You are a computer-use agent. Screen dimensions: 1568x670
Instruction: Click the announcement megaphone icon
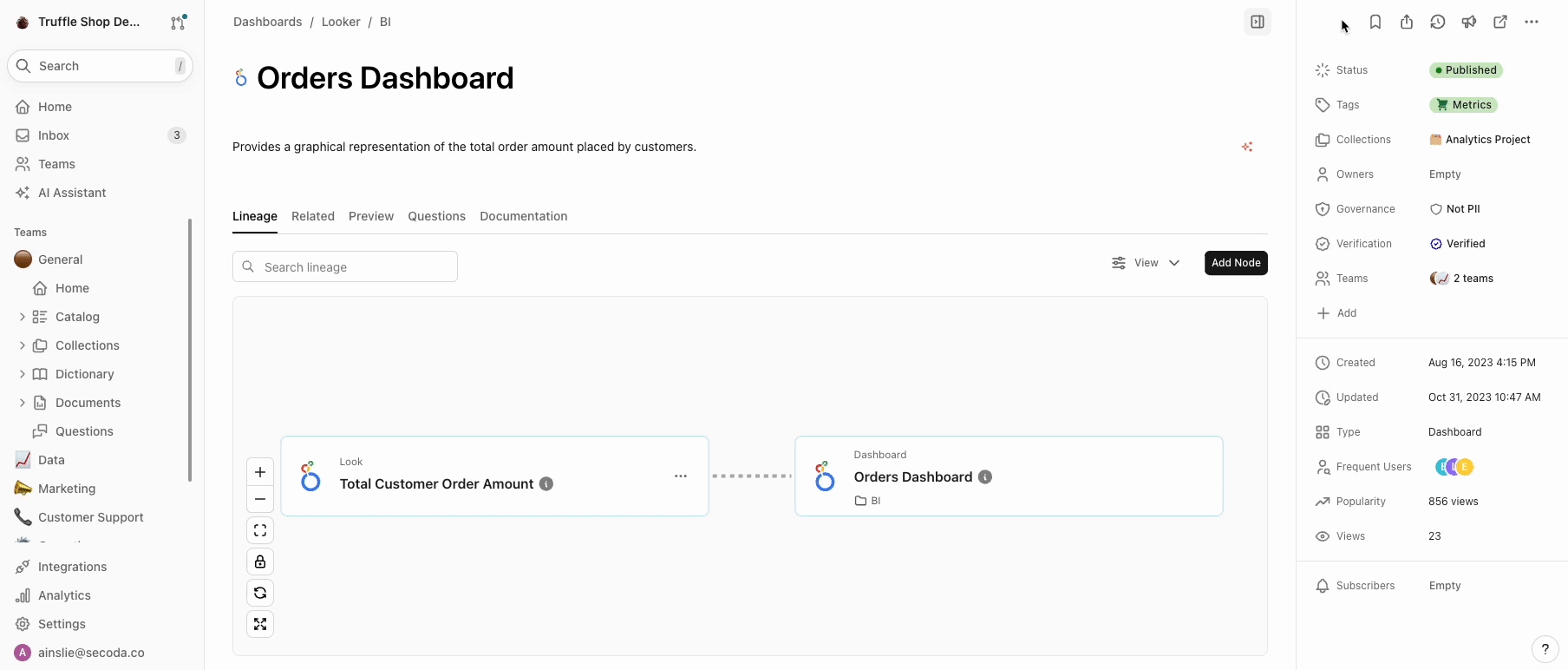1469,23
